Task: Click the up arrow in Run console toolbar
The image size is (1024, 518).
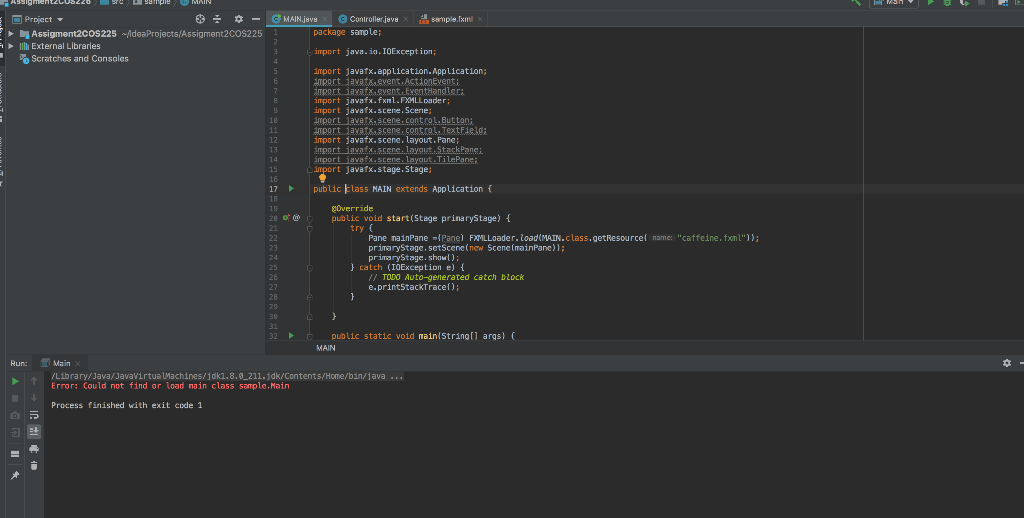Action: (x=34, y=381)
